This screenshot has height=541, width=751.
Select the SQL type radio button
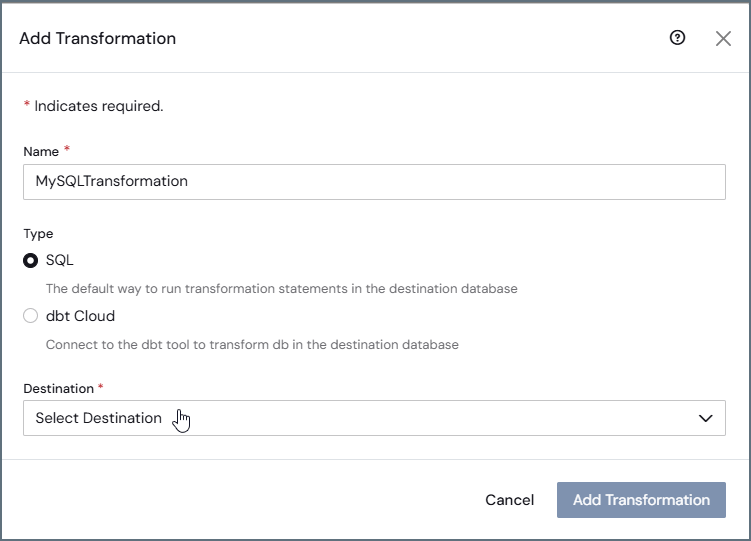pyautogui.click(x=31, y=260)
